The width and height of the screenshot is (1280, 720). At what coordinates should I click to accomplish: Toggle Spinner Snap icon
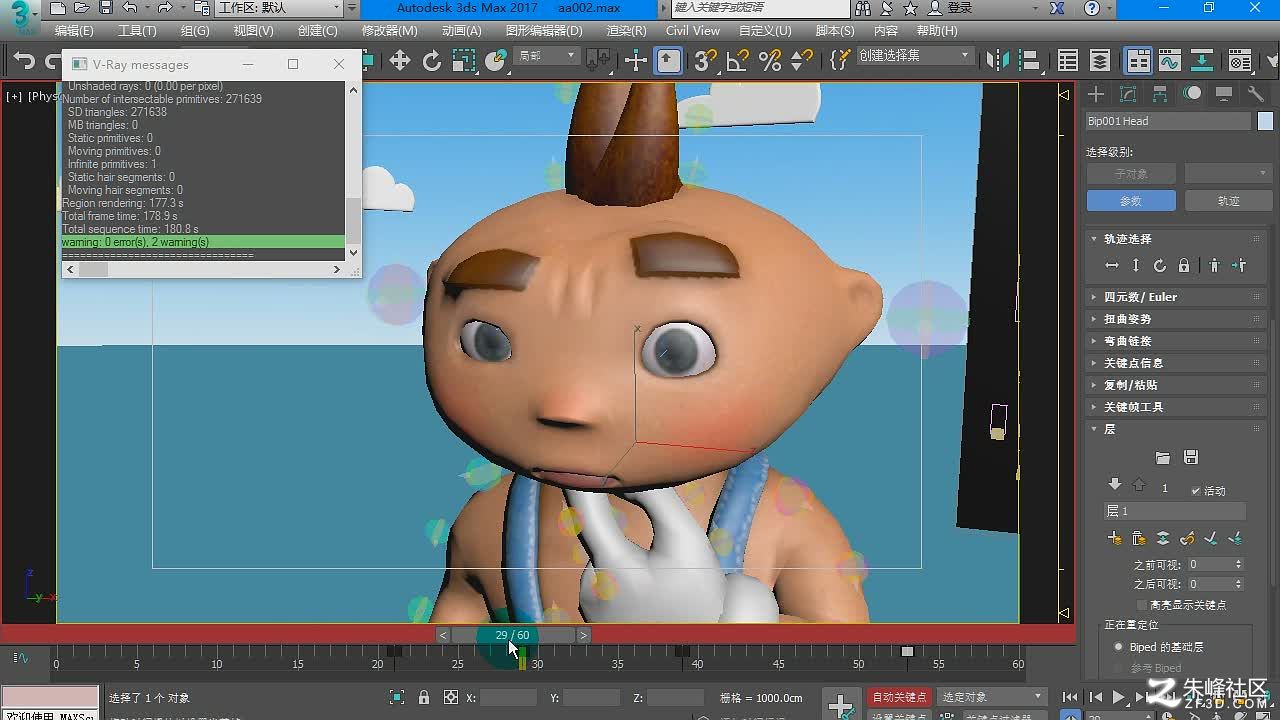(x=801, y=61)
